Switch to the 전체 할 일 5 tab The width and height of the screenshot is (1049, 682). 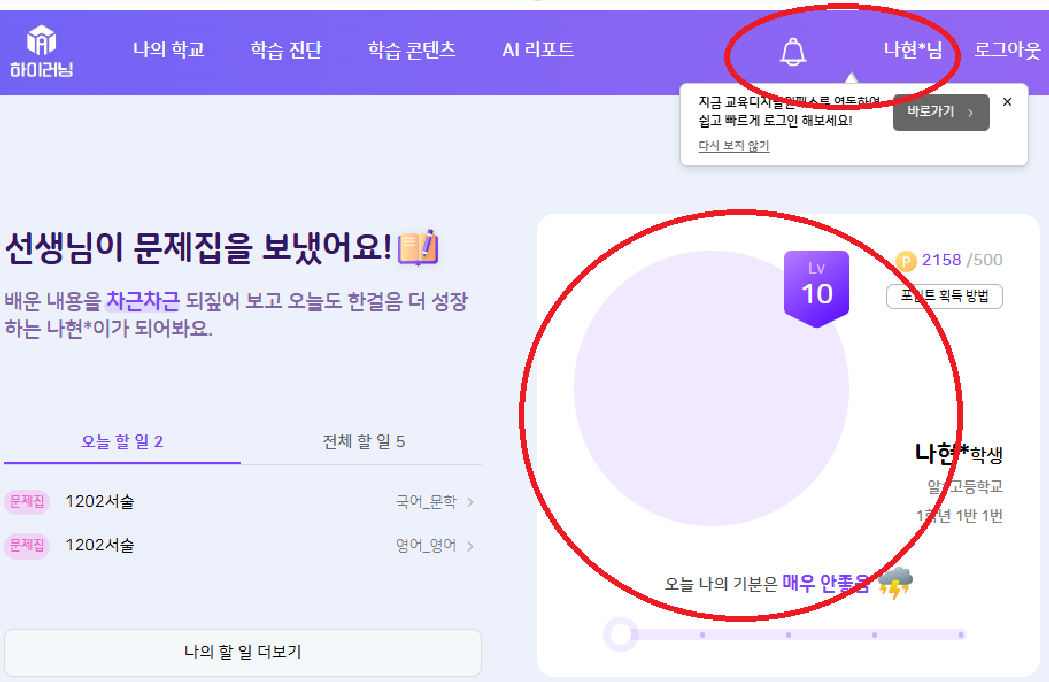(363, 441)
